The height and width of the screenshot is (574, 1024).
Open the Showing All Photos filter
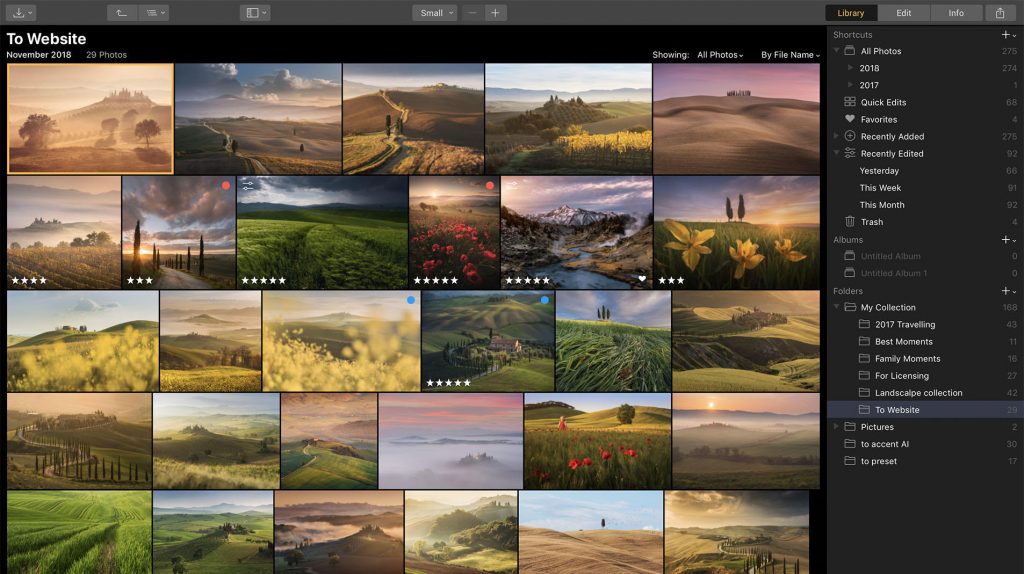pos(720,55)
